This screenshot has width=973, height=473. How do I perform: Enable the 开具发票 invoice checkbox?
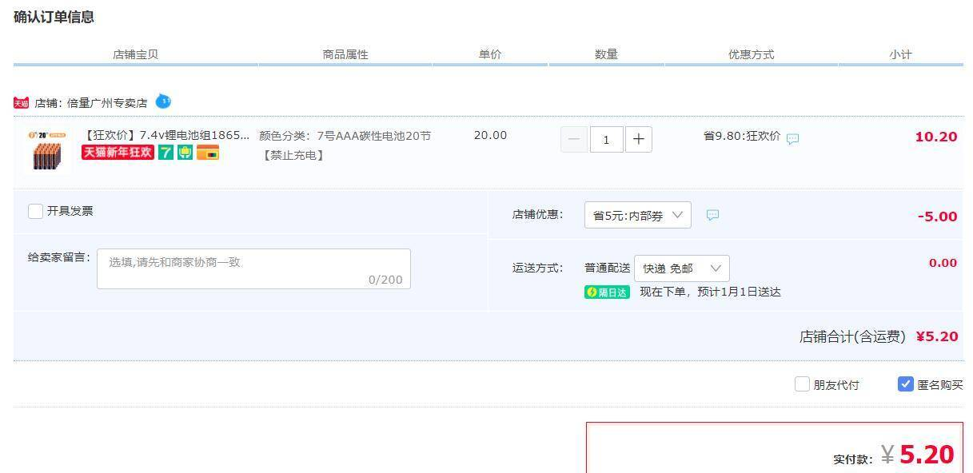(36, 211)
